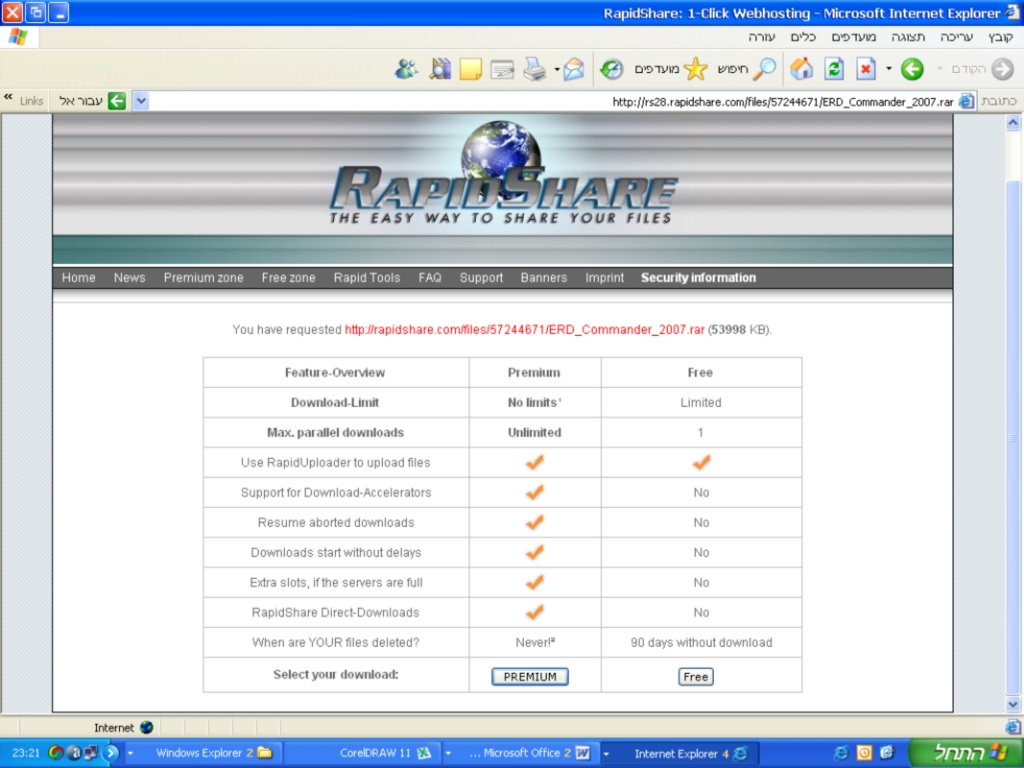Open the red ERD_Commander_2007.rar link
Screen dimensions: 1024x768
(524, 330)
